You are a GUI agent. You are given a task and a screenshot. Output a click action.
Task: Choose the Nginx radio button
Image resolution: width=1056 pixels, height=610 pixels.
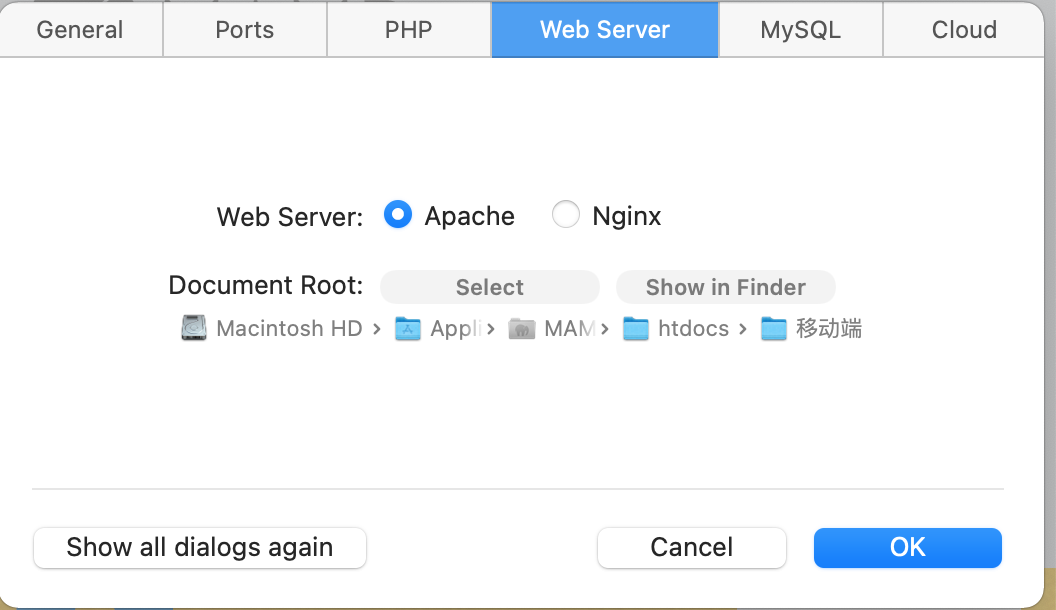tap(566, 215)
